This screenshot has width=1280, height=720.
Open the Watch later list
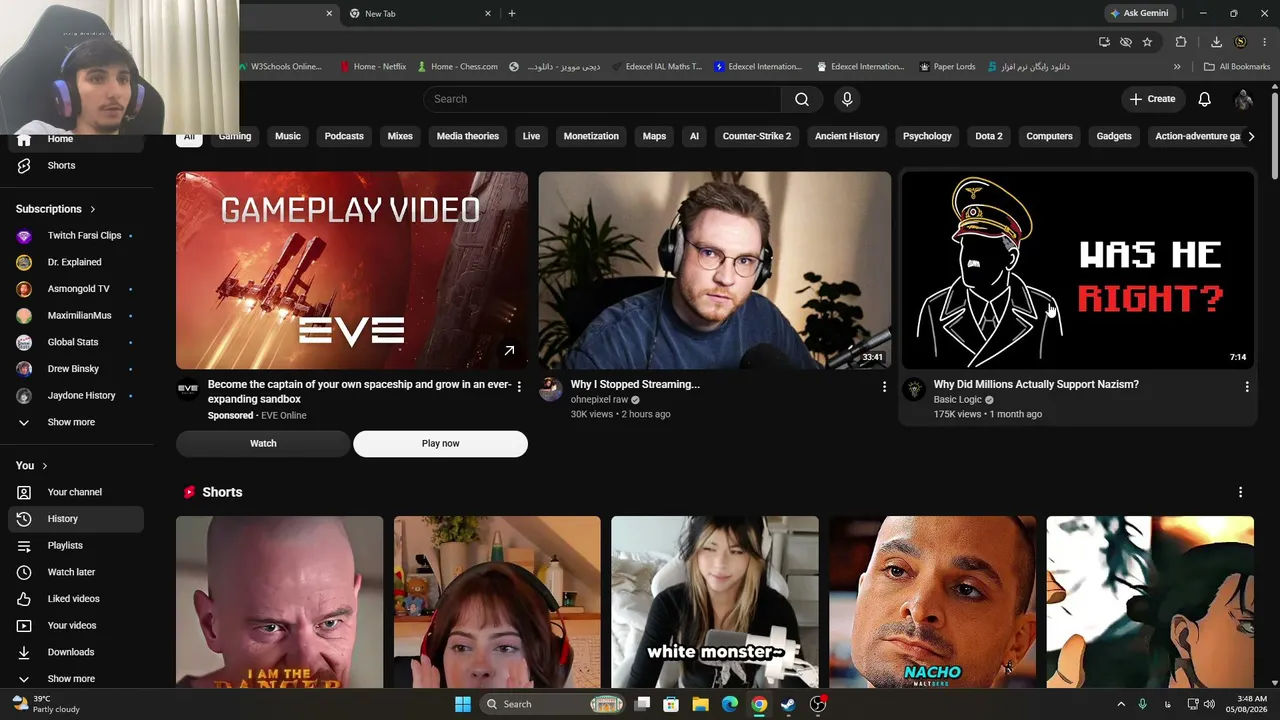click(76, 572)
